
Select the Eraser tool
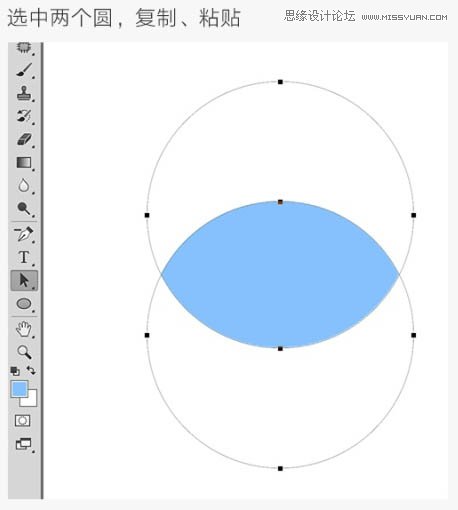click(x=24, y=139)
